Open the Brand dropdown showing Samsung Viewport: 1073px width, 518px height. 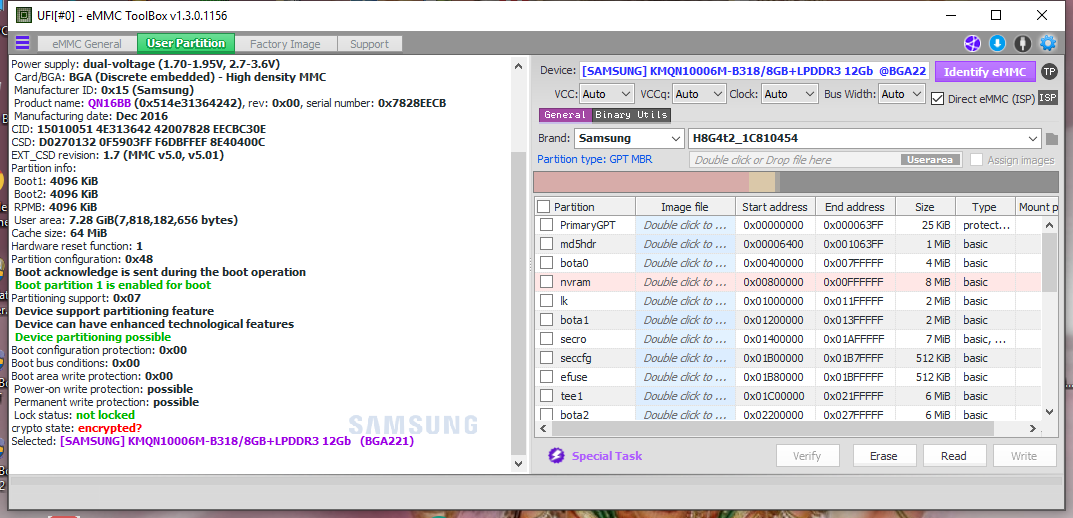[629, 138]
